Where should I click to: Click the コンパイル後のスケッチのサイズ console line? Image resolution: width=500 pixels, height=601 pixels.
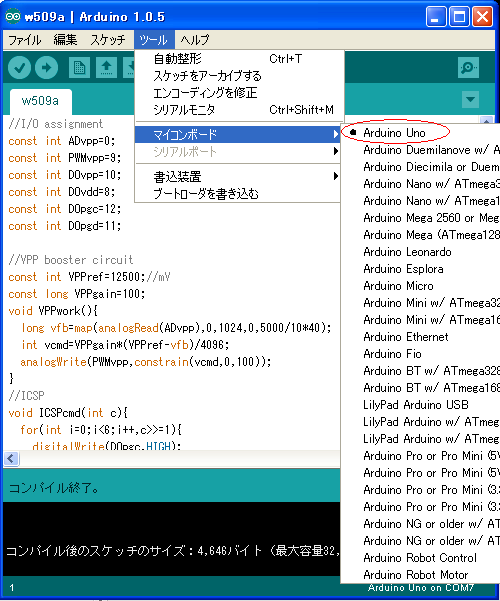click(x=173, y=551)
